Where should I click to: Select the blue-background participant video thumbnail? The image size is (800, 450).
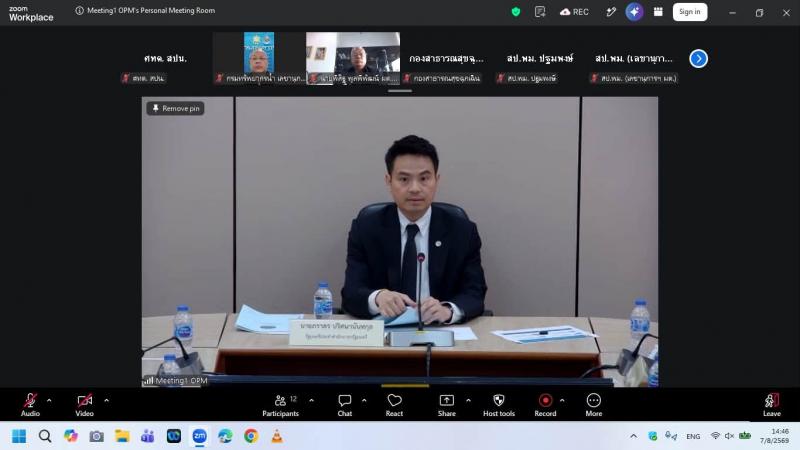point(259,59)
